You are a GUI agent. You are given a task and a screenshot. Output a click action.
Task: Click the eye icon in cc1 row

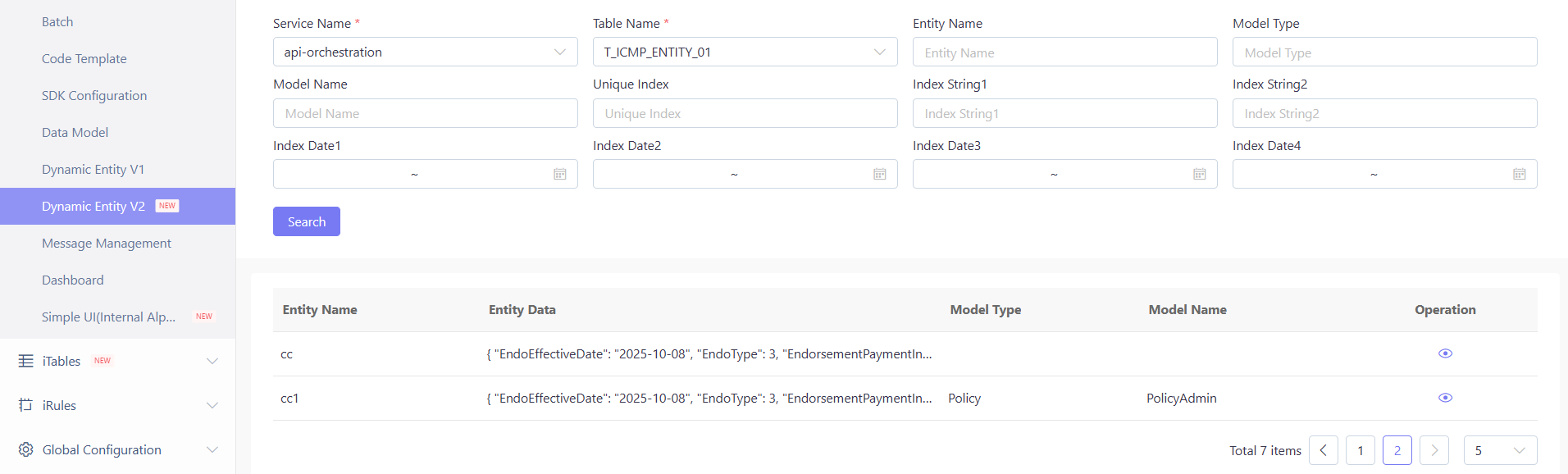(x=1445, y=398)
